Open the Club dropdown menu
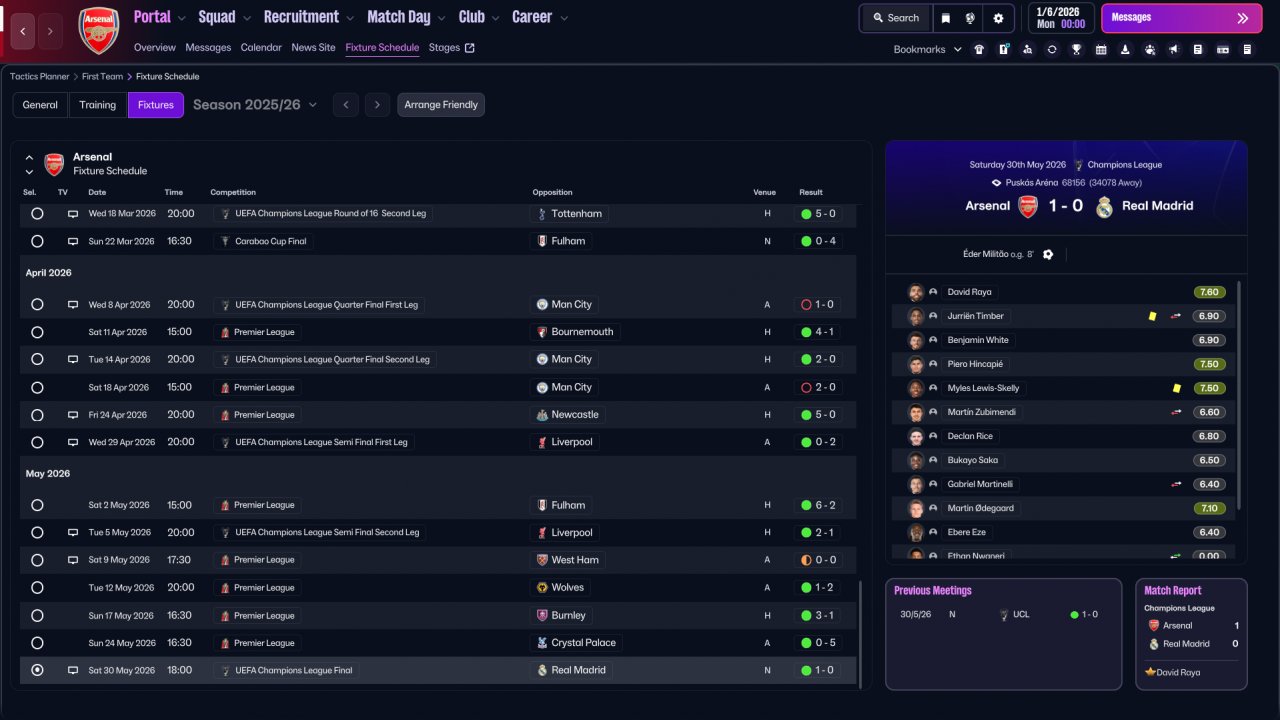The width and height of the screenshot is (1280, 720). (480, 17)
